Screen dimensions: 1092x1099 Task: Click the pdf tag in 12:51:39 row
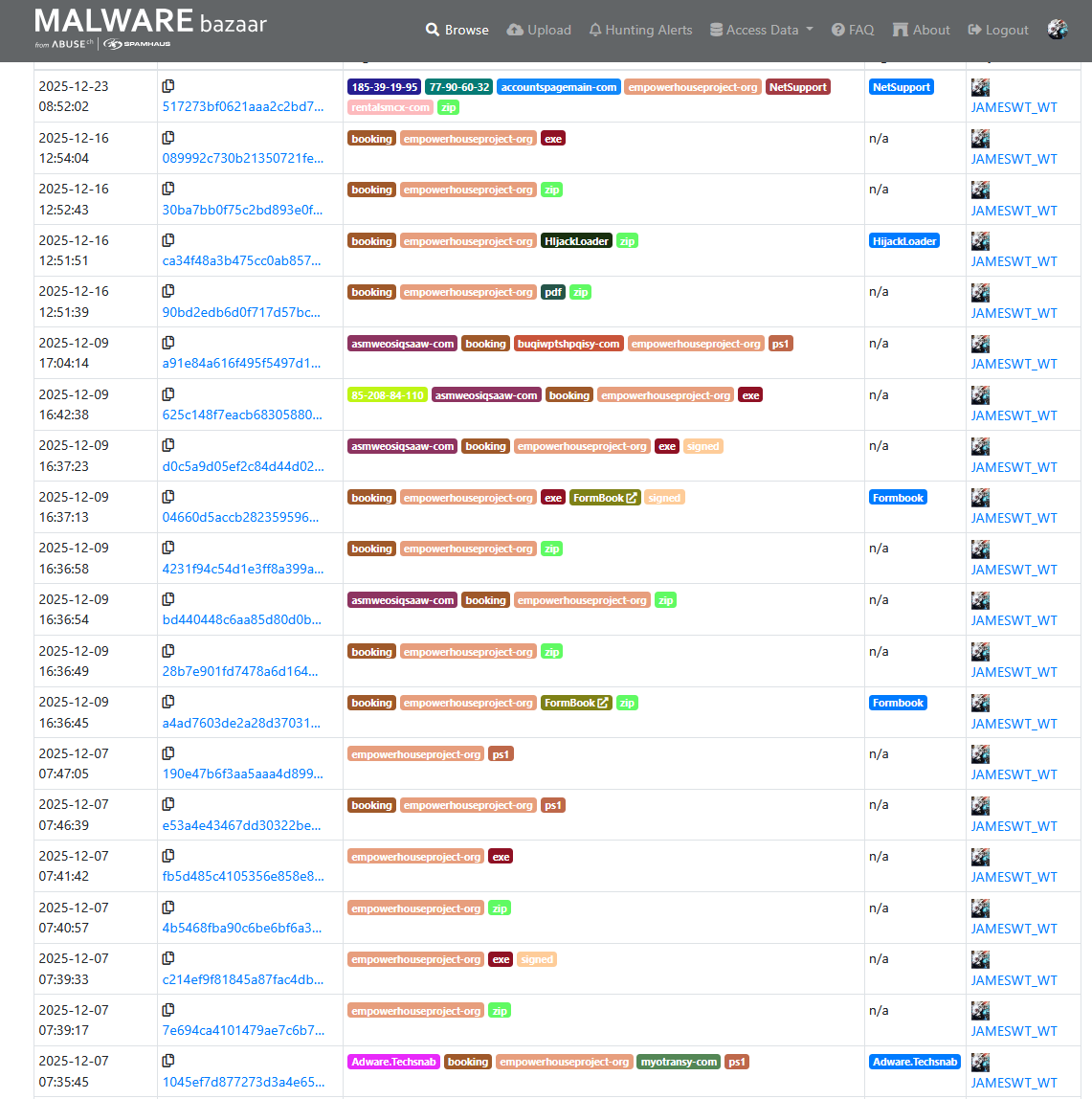coord(553,292)
